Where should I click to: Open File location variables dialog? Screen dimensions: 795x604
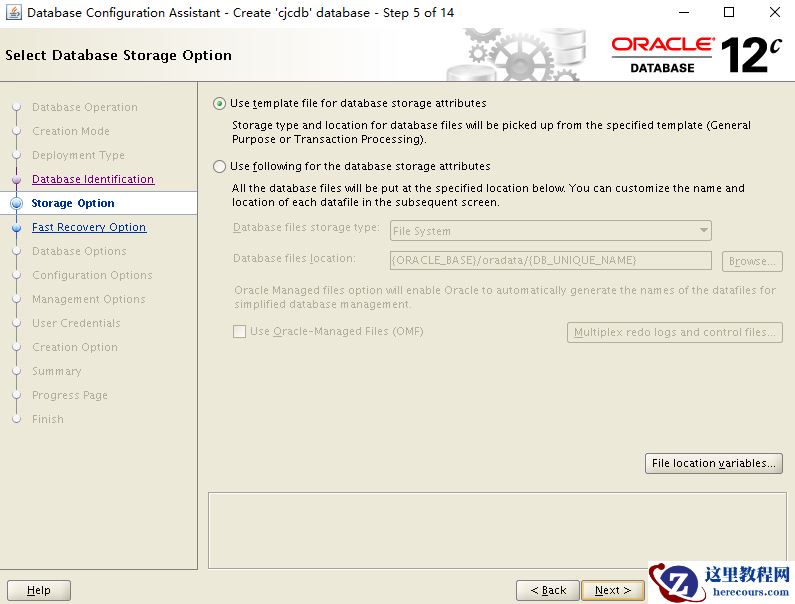point(713,463)
